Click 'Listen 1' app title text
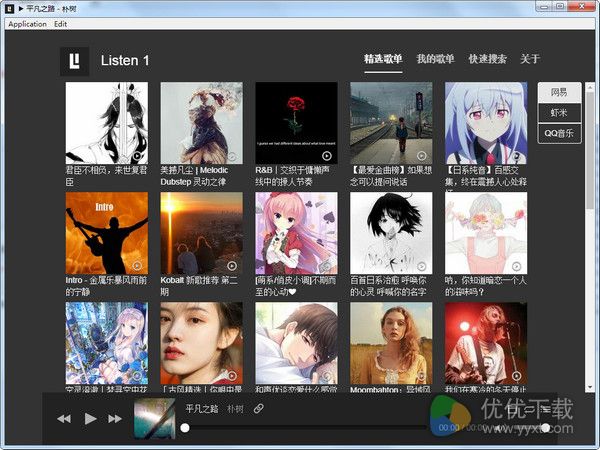 [x=125, y=60]
